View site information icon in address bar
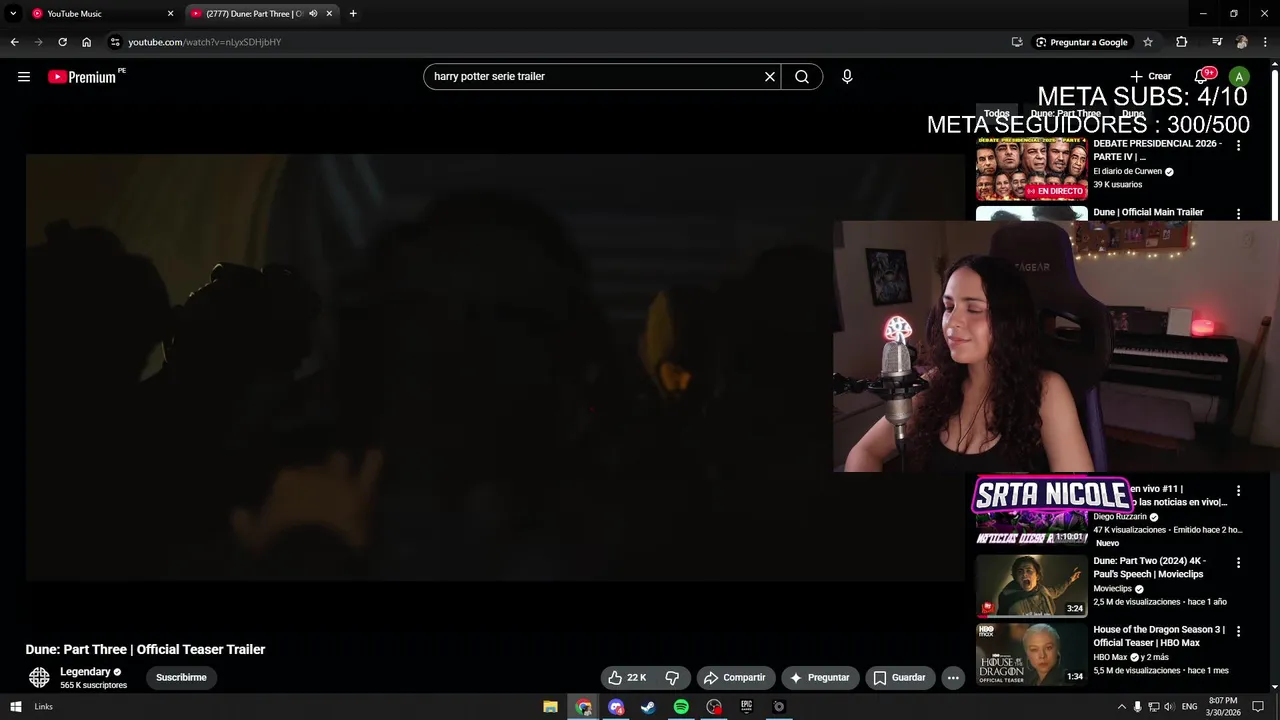The height and width of the screenshot is (720, 1280). [115, 42]
